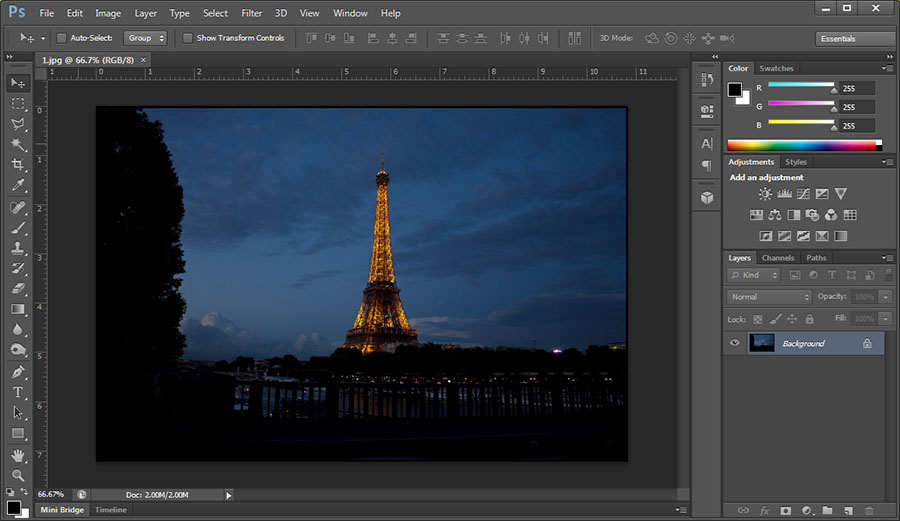Select the Zoom tool
This screenshot has width=900, height=521.
tap(18, 475)
